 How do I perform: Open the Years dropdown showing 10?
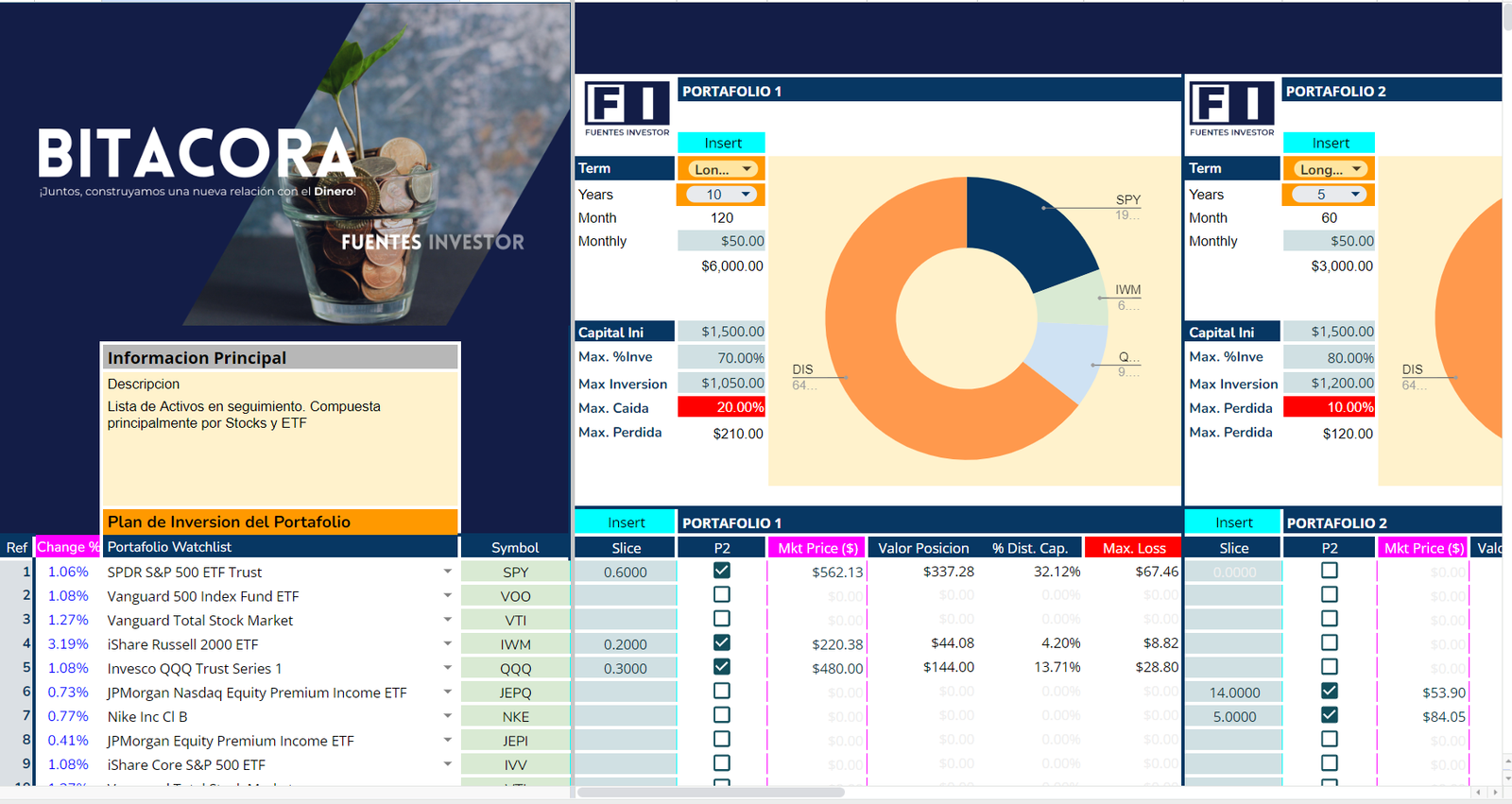(722, 195)
